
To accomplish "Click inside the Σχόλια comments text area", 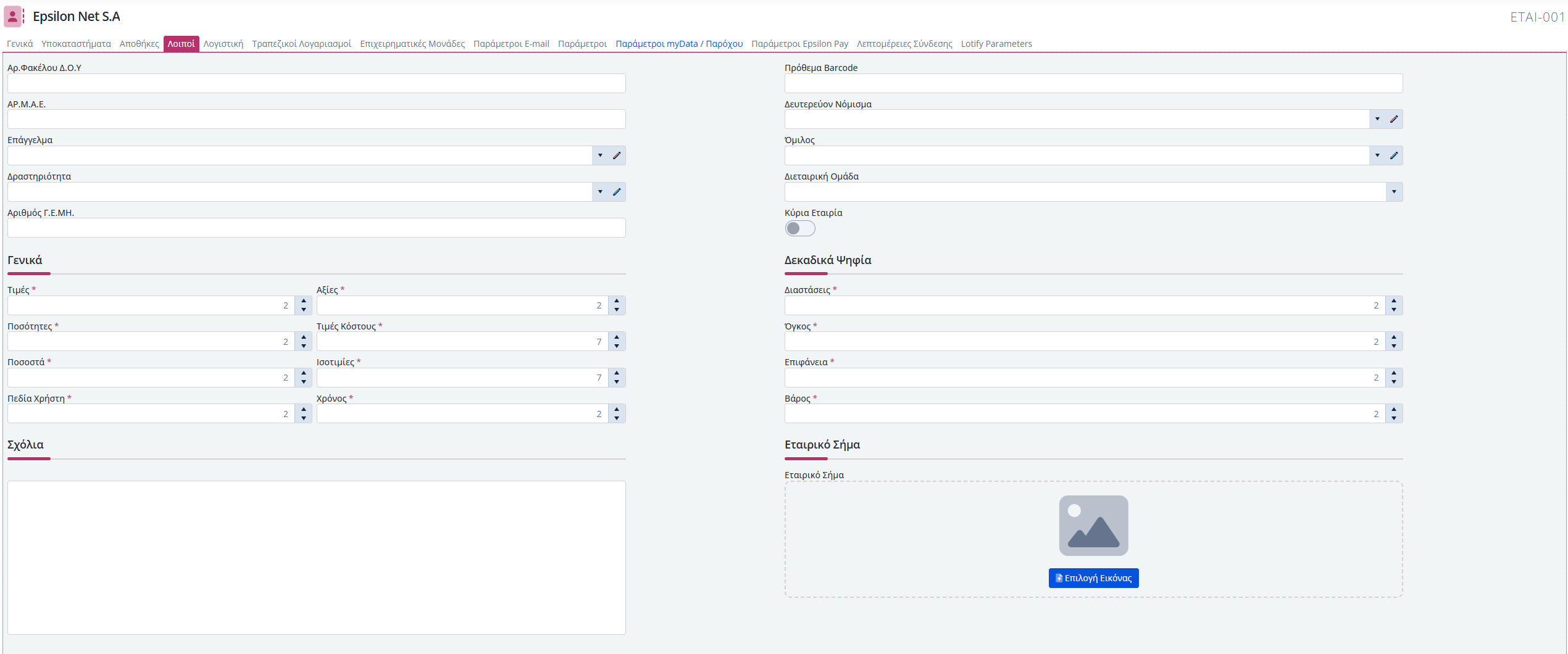I will point(317,558).
